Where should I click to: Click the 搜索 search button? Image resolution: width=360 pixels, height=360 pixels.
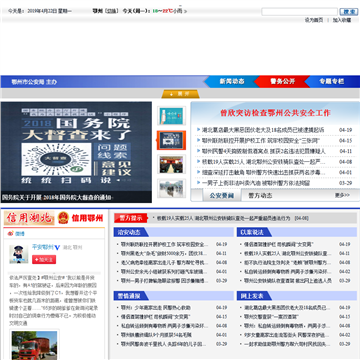[348, 12]
